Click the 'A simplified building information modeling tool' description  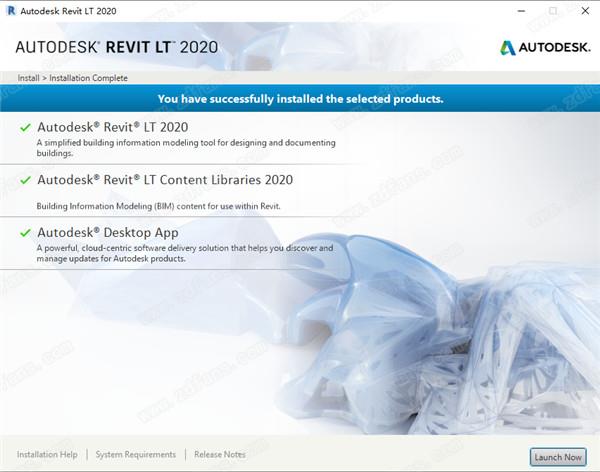pyautogui.click(x=186, y=148)
